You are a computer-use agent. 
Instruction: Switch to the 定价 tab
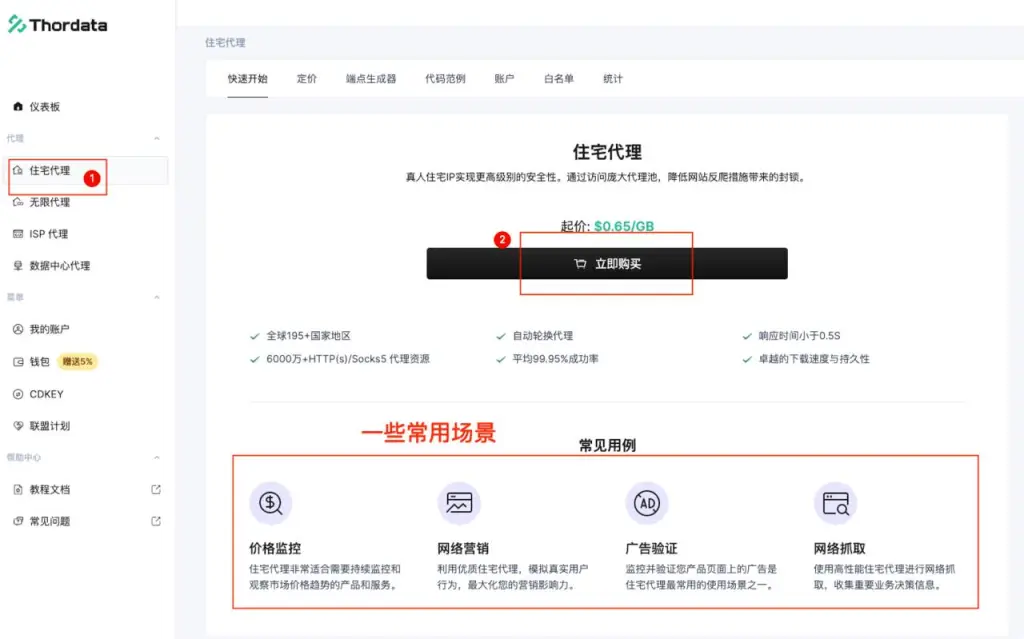pos(307,79)
